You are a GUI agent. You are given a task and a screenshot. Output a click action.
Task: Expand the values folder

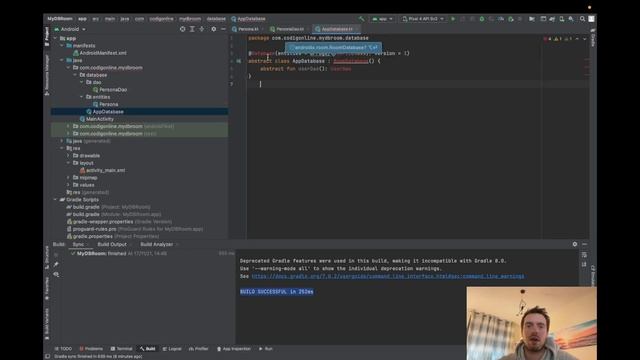pos(69,185)
